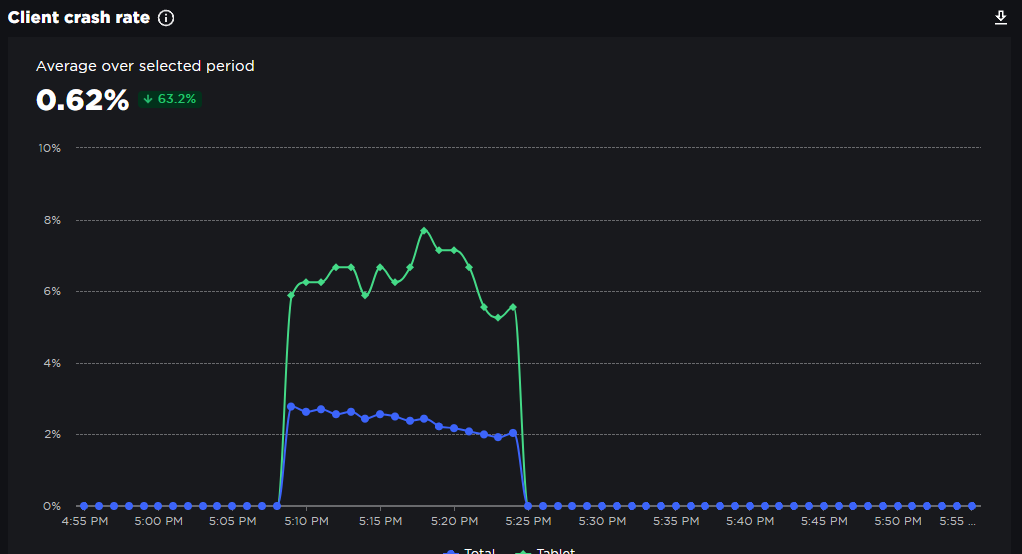Image resolution: width=1022 pixels, height=554 pixels.
Task: Click the green Tablet legend marker icon
Action: click(524, 551)
